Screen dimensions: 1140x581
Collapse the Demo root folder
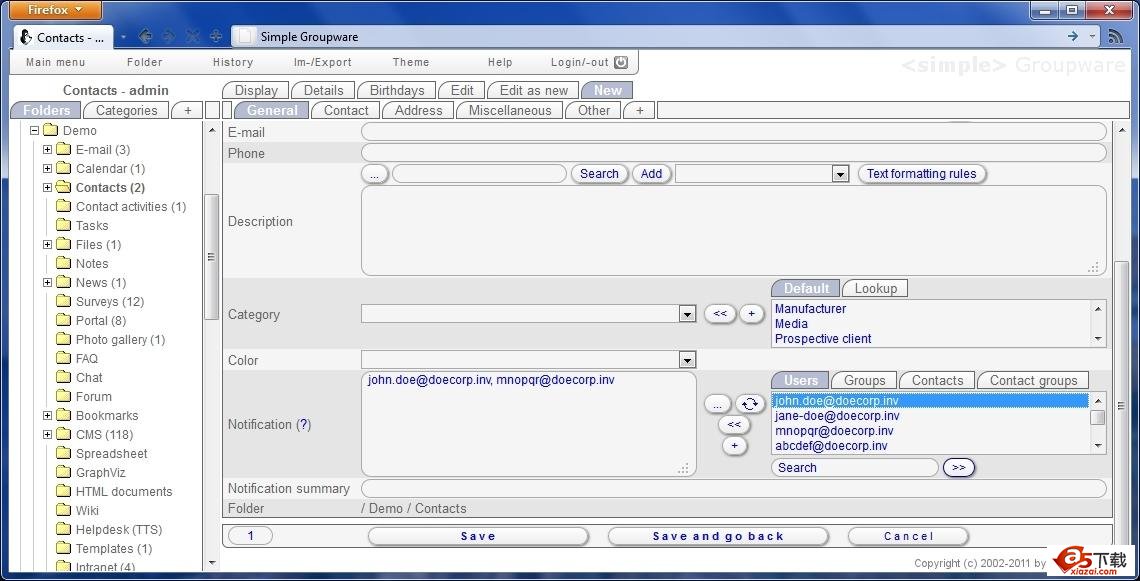(34, 130)
